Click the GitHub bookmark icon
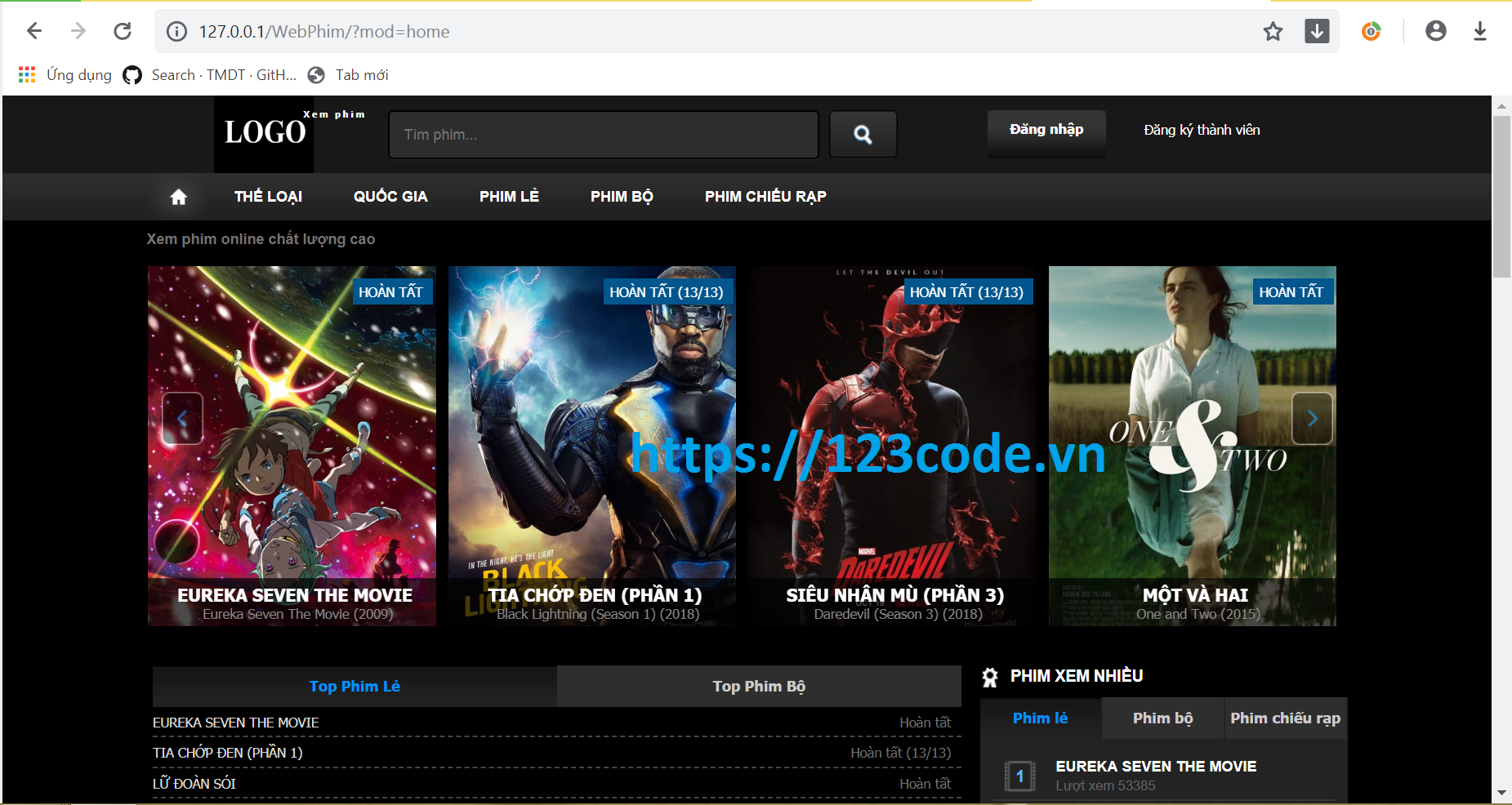1512x805 pixels. coord(132,74)
